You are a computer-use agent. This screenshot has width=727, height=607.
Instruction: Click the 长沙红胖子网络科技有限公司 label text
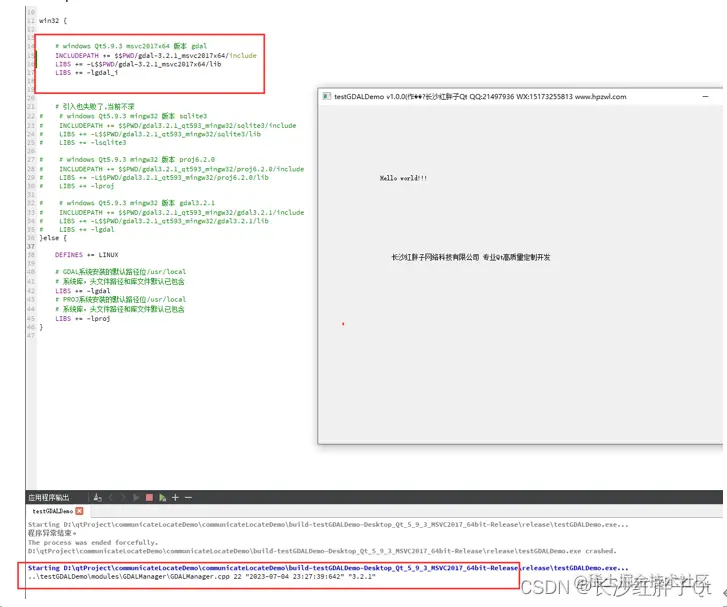coord(435,257)
